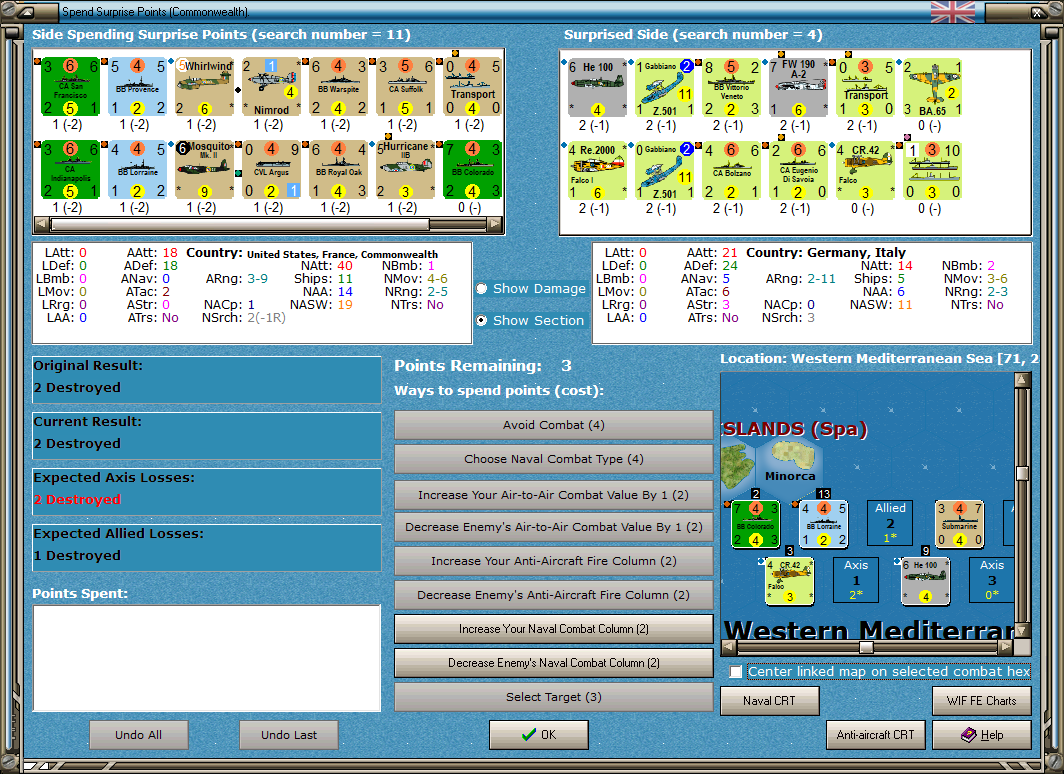The width and height of the screenshot is (1064, 774).
Task: Click right arrow of spending side scrollbar
Action: (x=495, y=224)
